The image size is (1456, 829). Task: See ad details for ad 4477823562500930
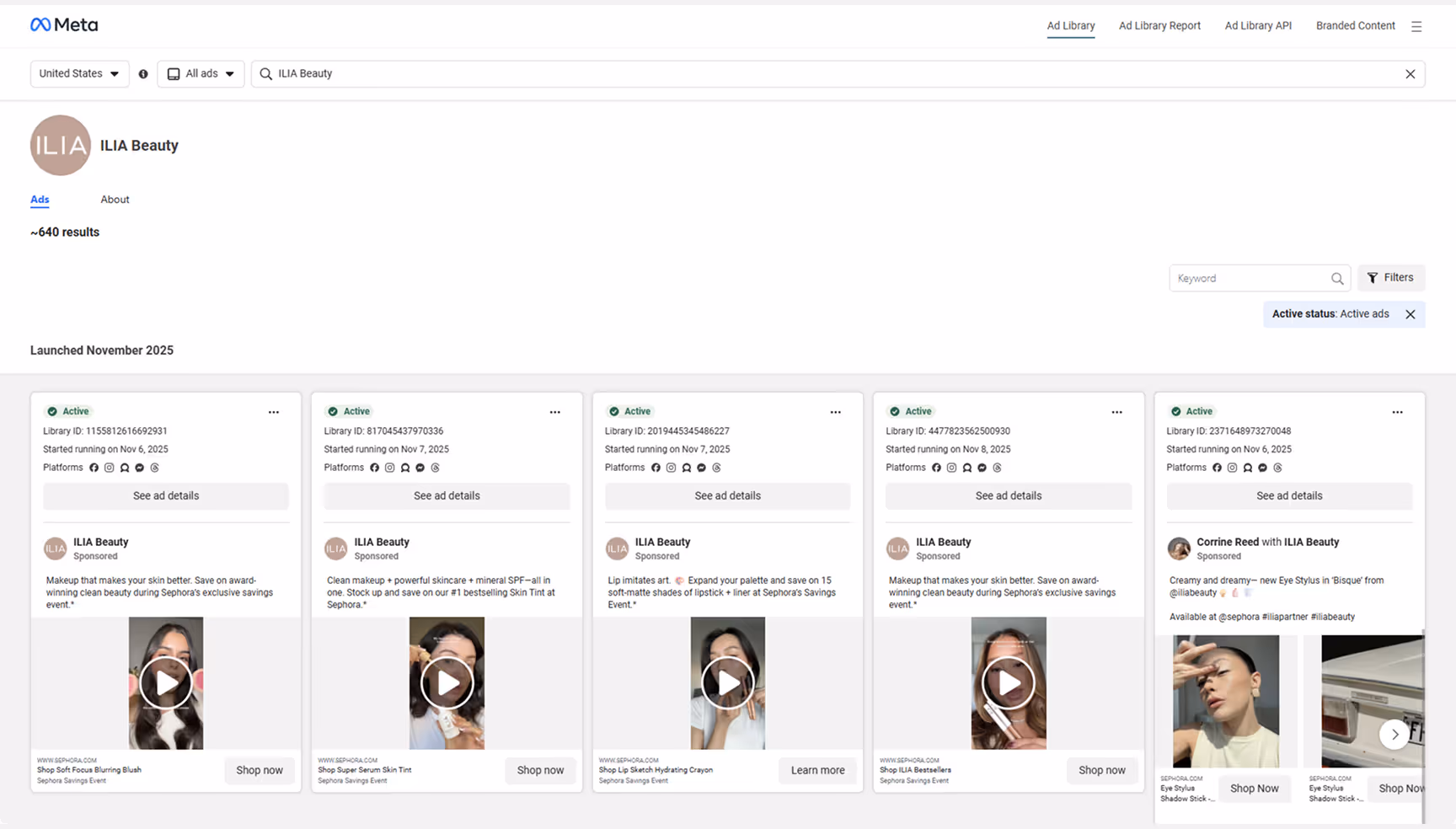point(1009,495)
